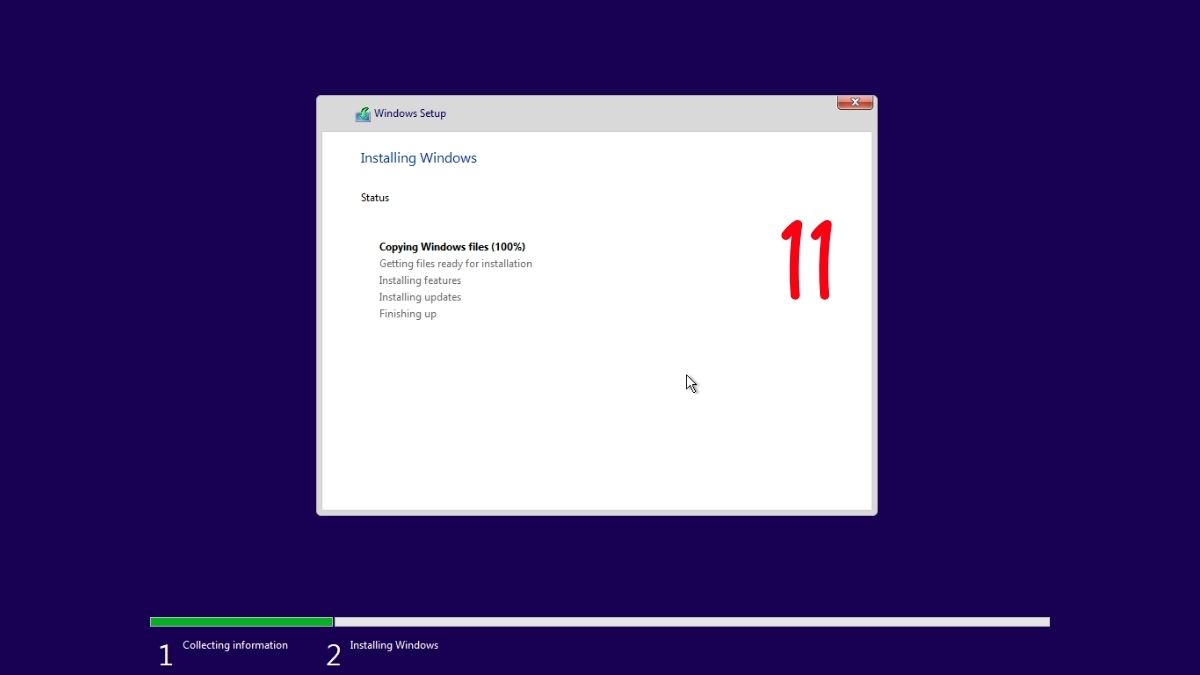The width and height of the screenshot is (1200, 675).
Task: Click the numeral 1 step indicator
Action: 164,652
